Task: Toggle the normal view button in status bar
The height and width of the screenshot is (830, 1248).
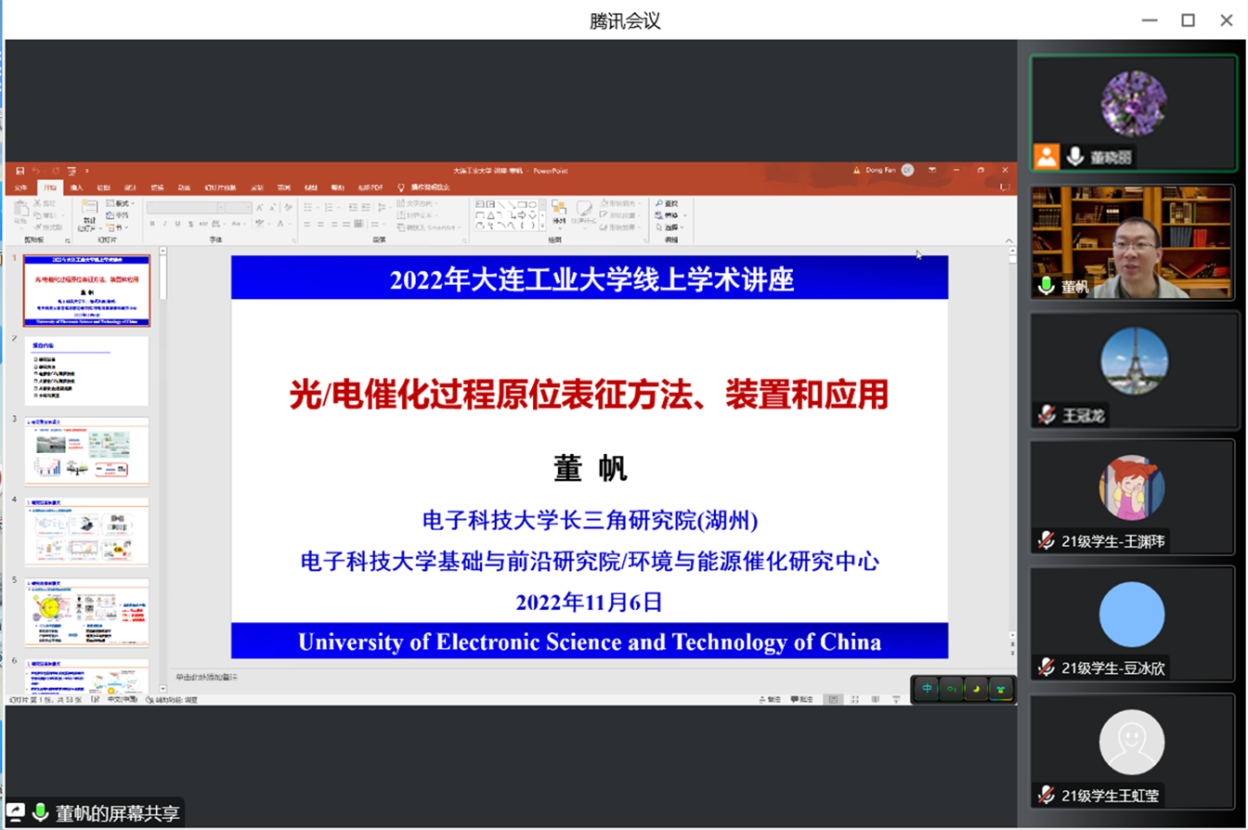Action: [833, 700]
